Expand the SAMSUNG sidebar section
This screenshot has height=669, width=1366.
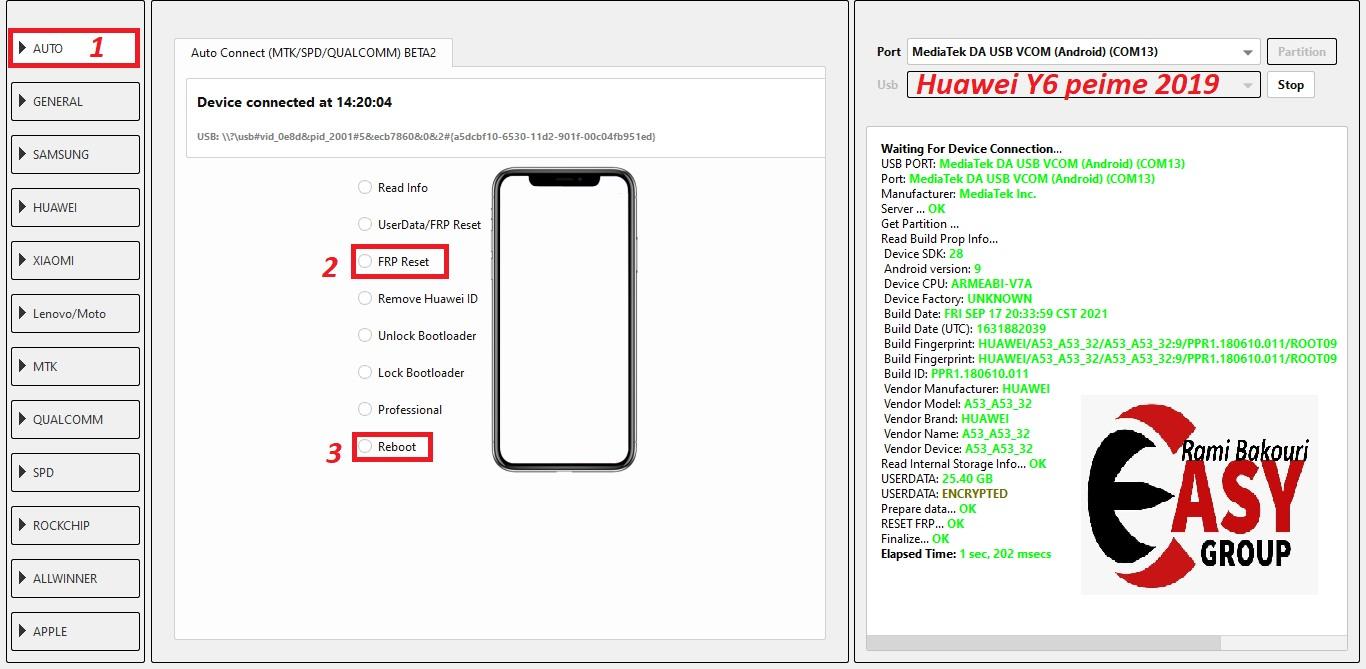coord(75,154)
